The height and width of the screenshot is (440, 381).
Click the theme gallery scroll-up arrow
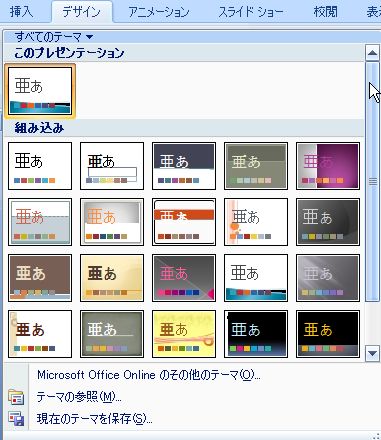372,53
